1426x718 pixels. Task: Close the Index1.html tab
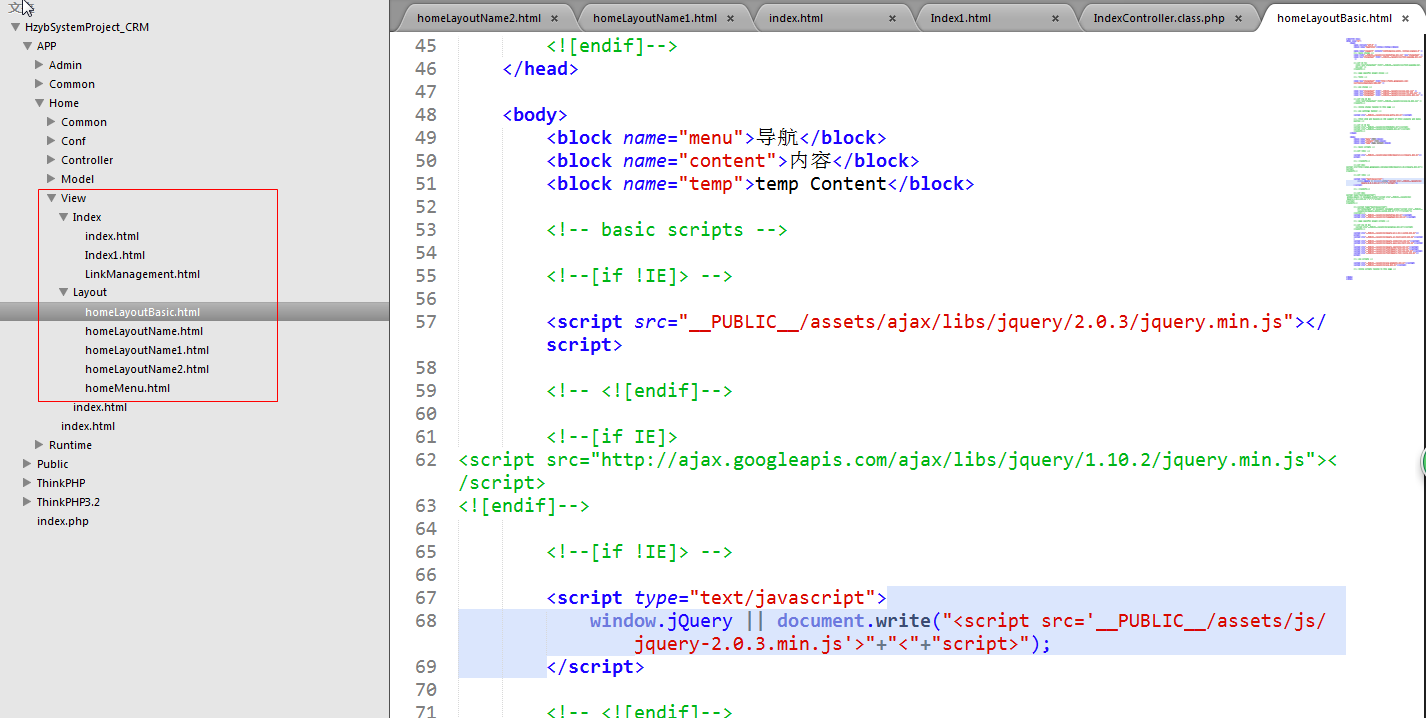(1056, 18)
